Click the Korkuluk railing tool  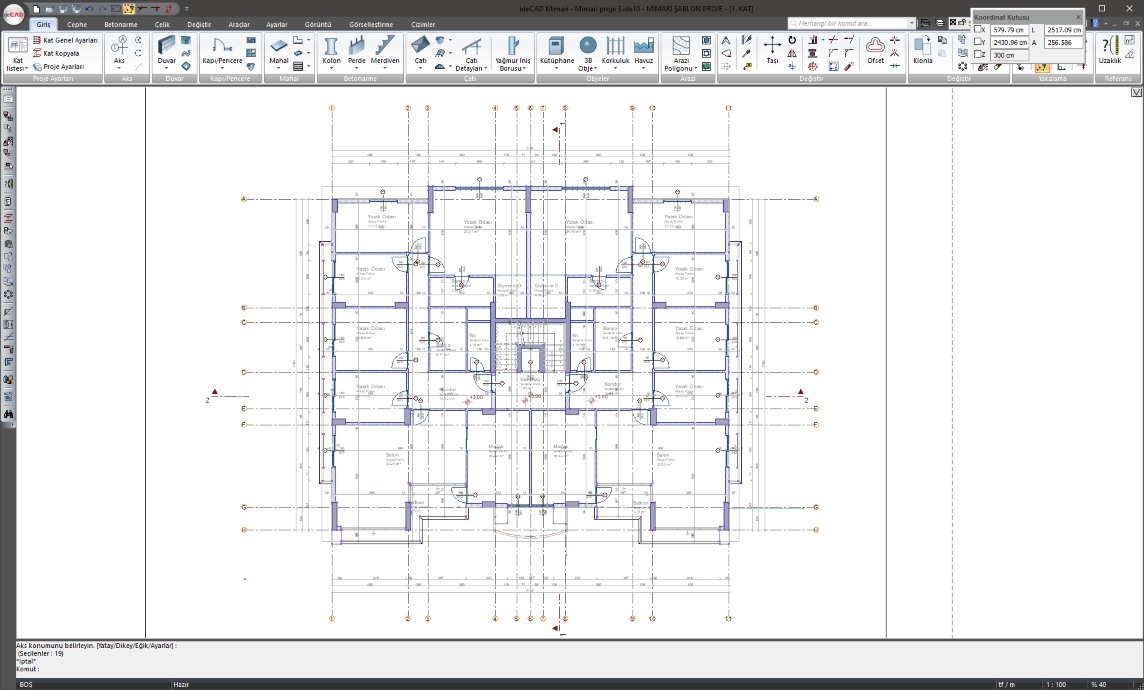click(x=615, y=49)
